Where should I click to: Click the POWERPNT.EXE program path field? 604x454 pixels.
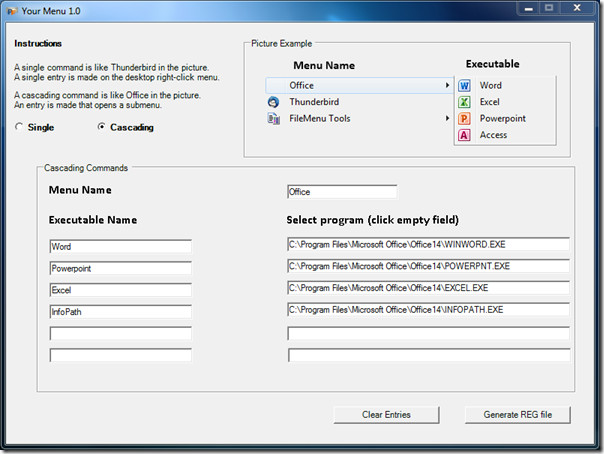click(x=429, y=266)
